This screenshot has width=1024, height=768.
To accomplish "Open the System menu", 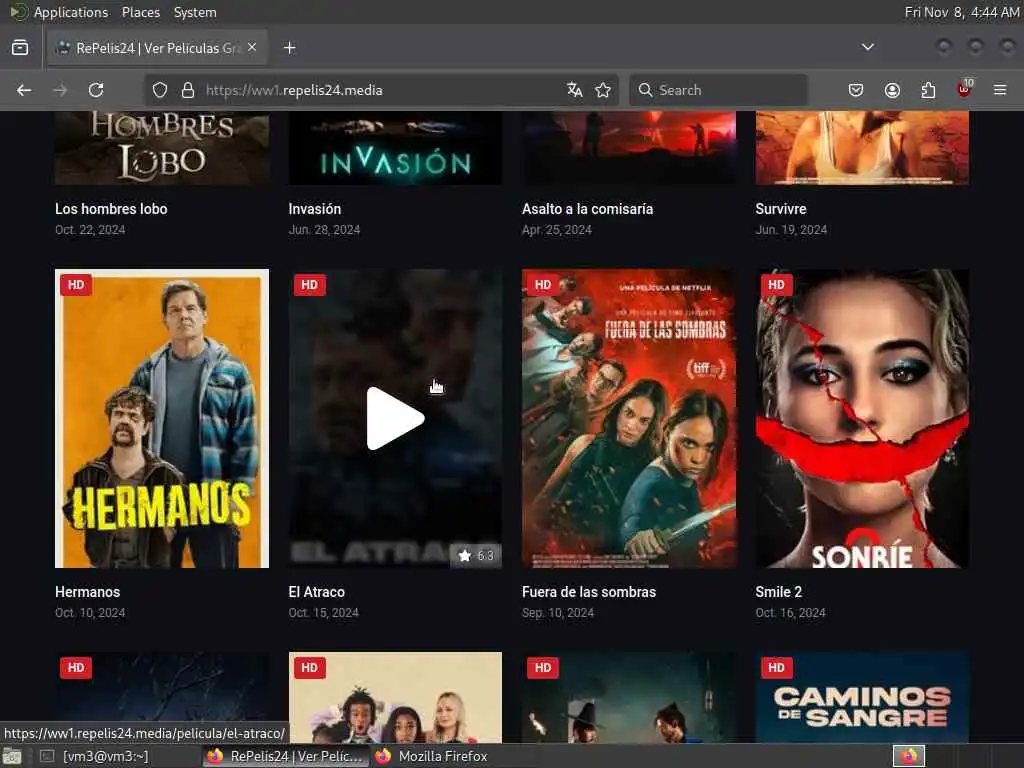I will click(x=195, y=12).
